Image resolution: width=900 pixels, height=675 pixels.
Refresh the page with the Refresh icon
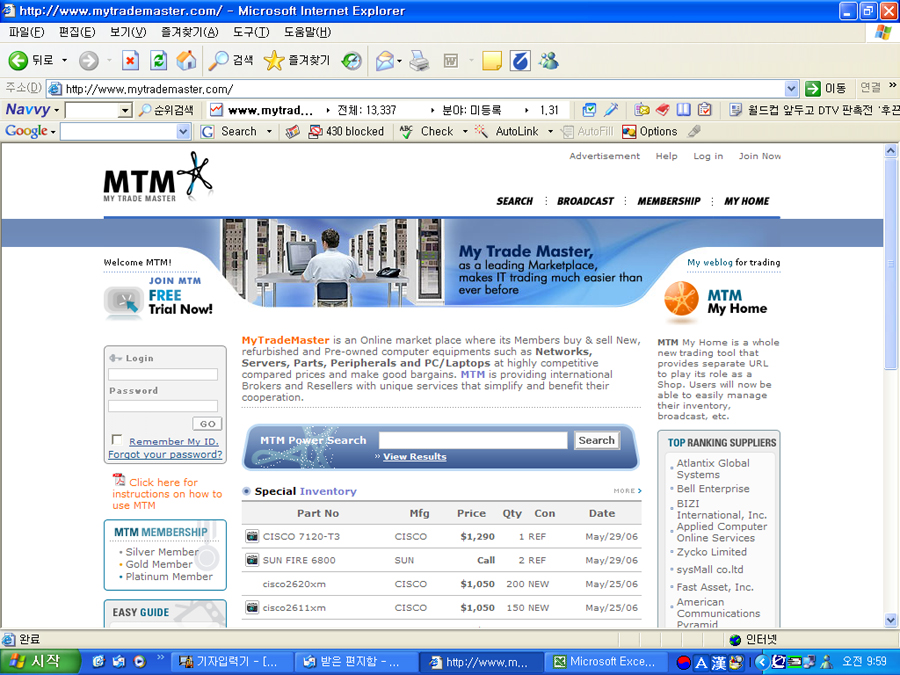158,61
